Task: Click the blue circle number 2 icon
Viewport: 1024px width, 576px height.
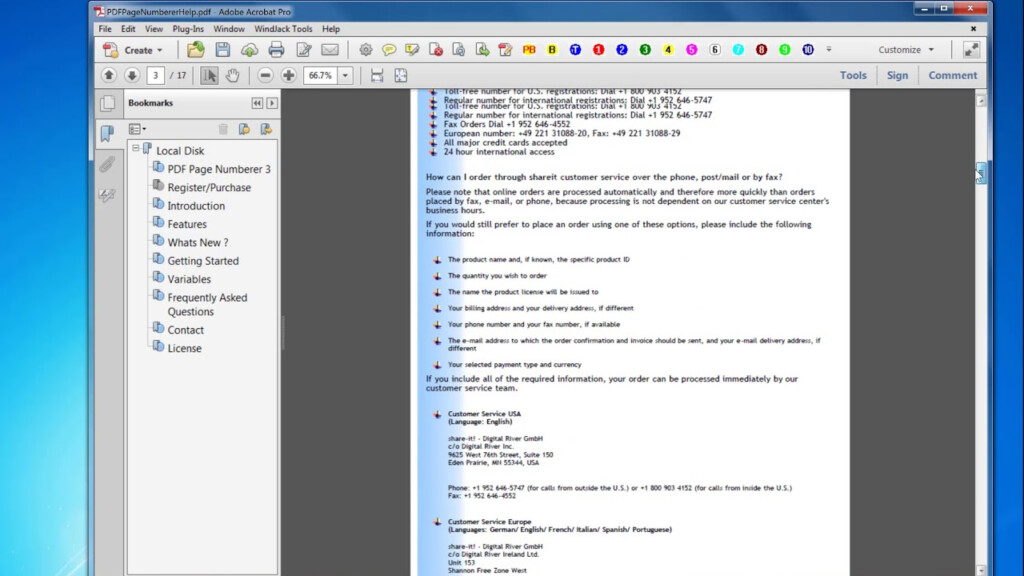Action: pyautogui.click(x=622, y=50)
